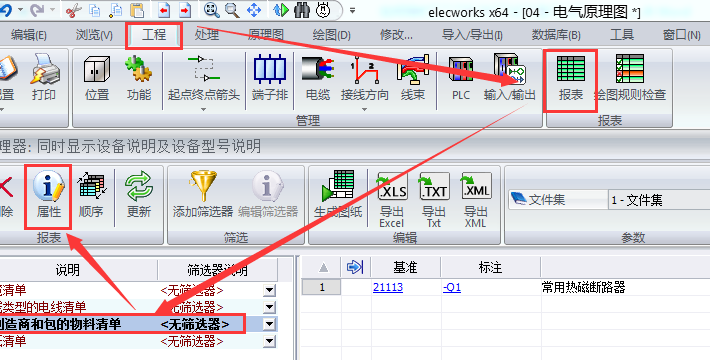Select the 电缆 cable management icon
The width and height of the screenshot is (710, 360).
318,78
